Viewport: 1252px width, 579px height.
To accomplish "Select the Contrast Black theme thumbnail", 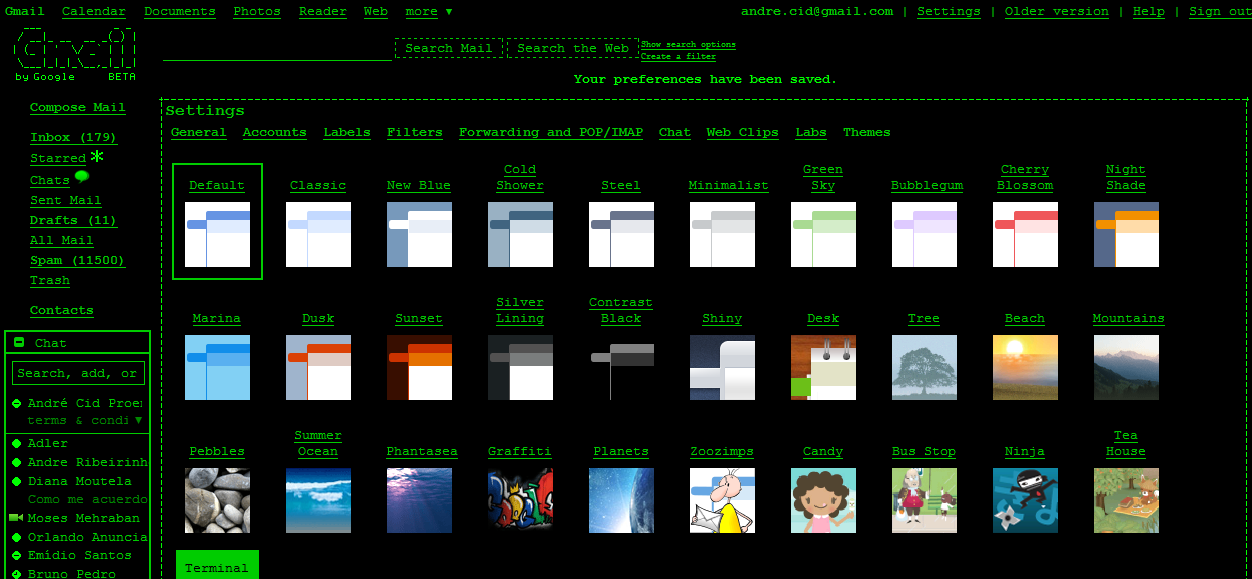I will point(621,368).
